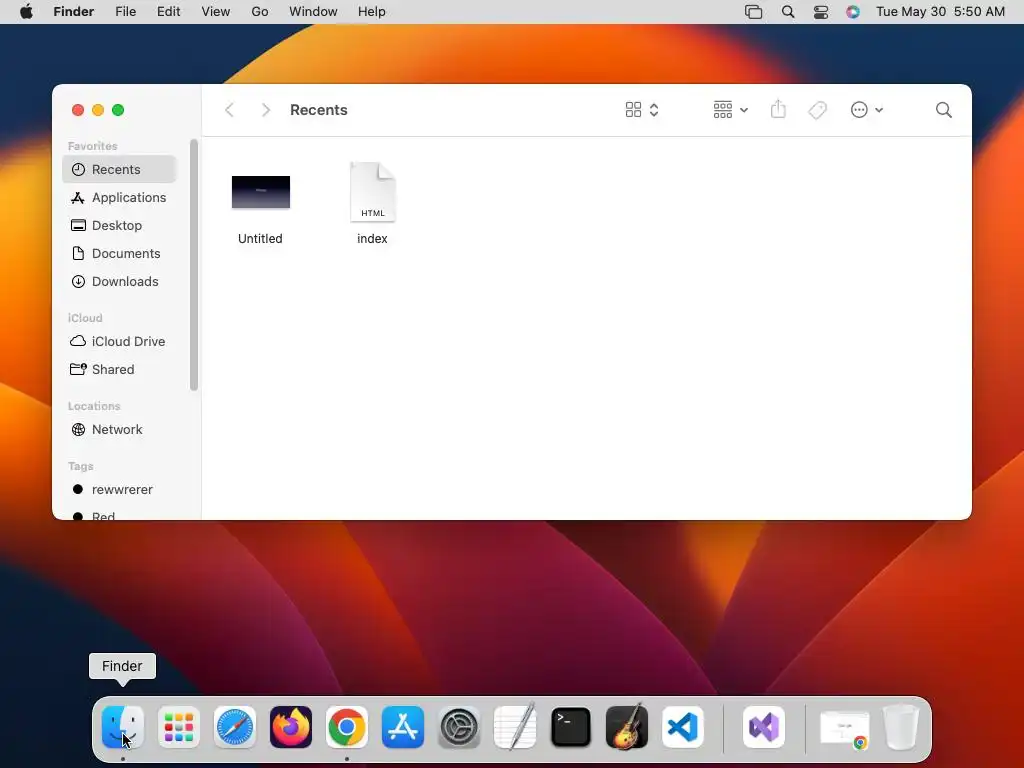Open Downloads in the sidebar
Screen dimensions: 1024x768
(x=120, y=281)
